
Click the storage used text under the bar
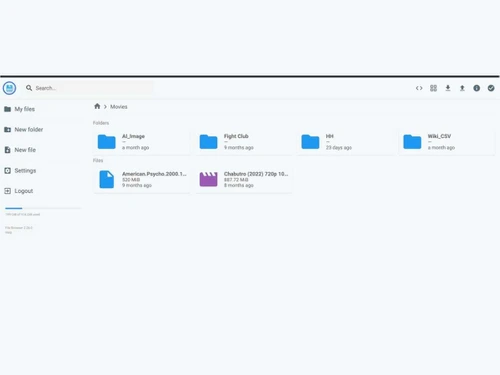coord(22,214)
